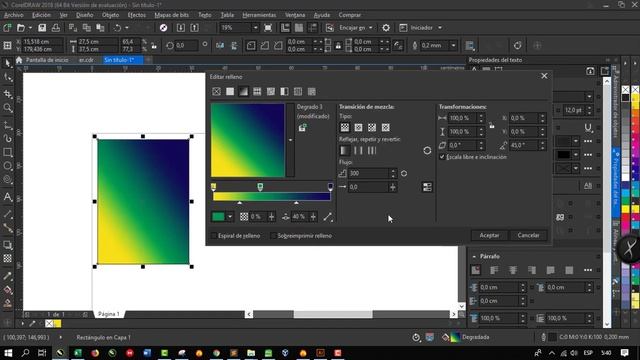
Task: Toggle show rulers in toolbar
Action: pyautogui.click(x=285, y=28)
